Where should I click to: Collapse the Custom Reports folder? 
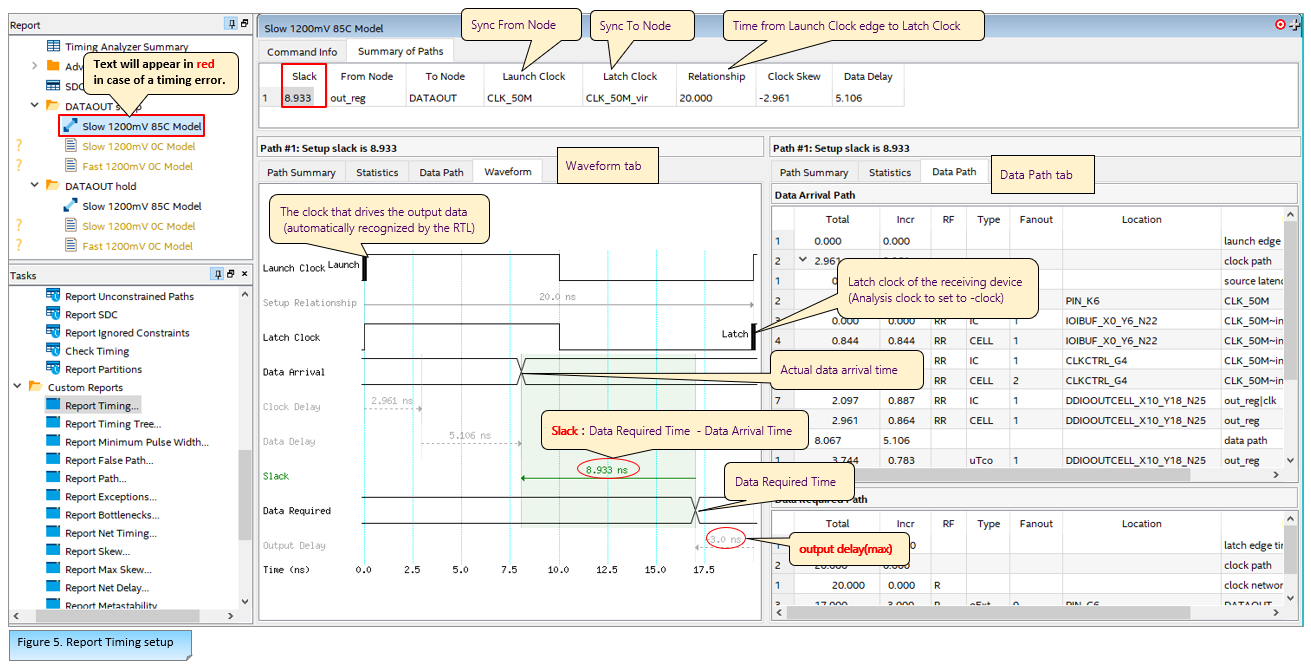click(x=18, y=387)
